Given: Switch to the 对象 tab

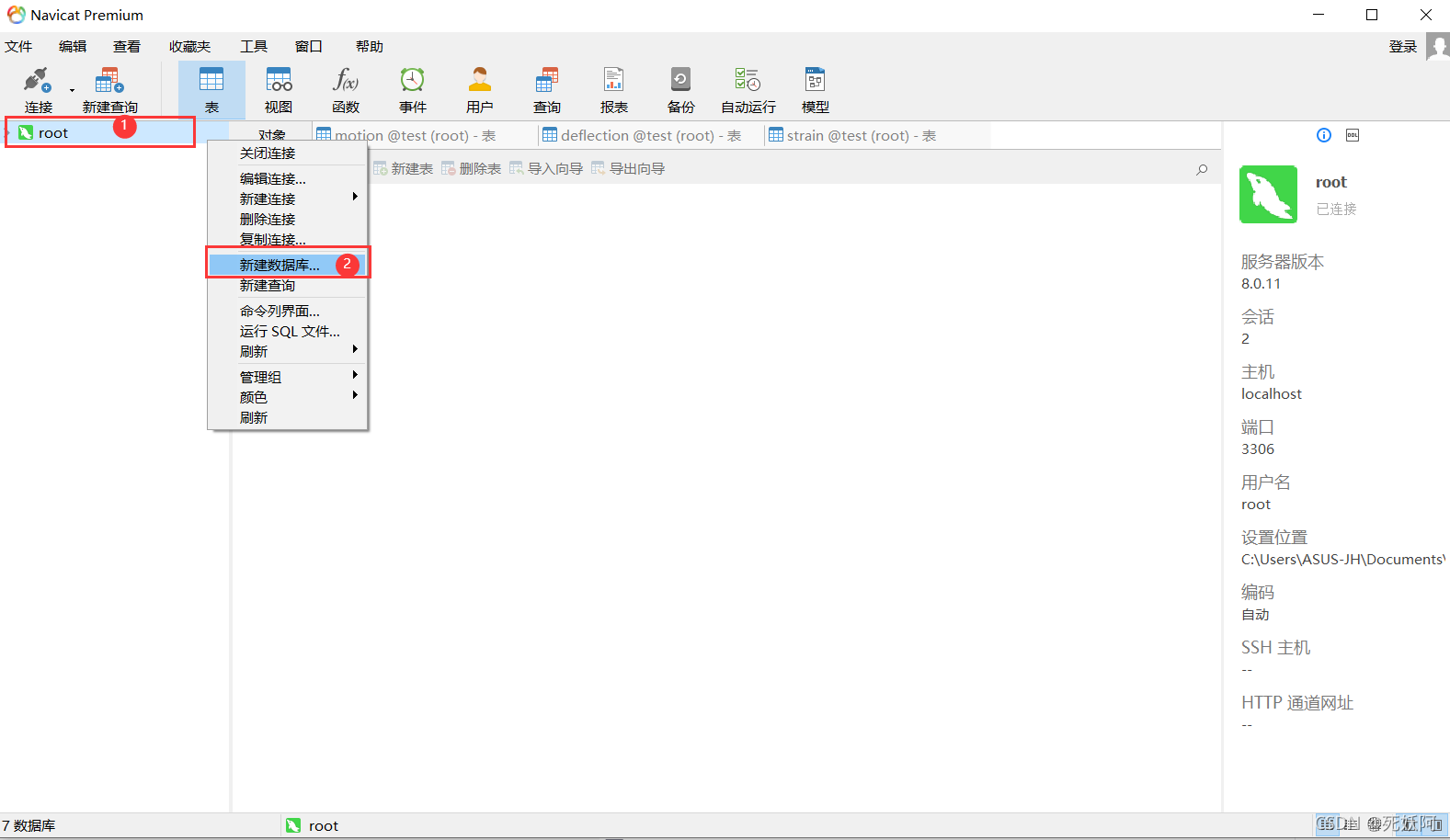Looking at the screenshot, I should [x=272, y=135].
